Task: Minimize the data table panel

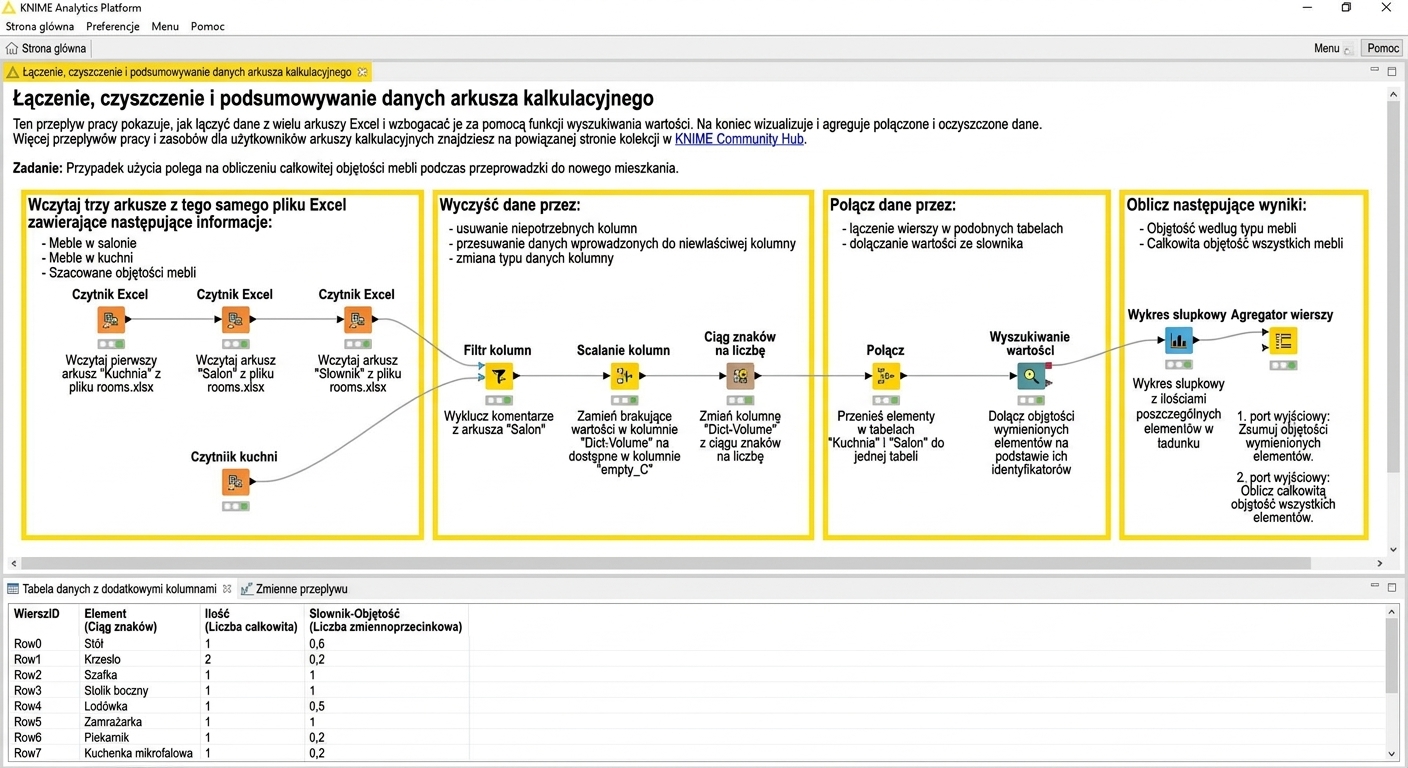Action: [1375, 588]
